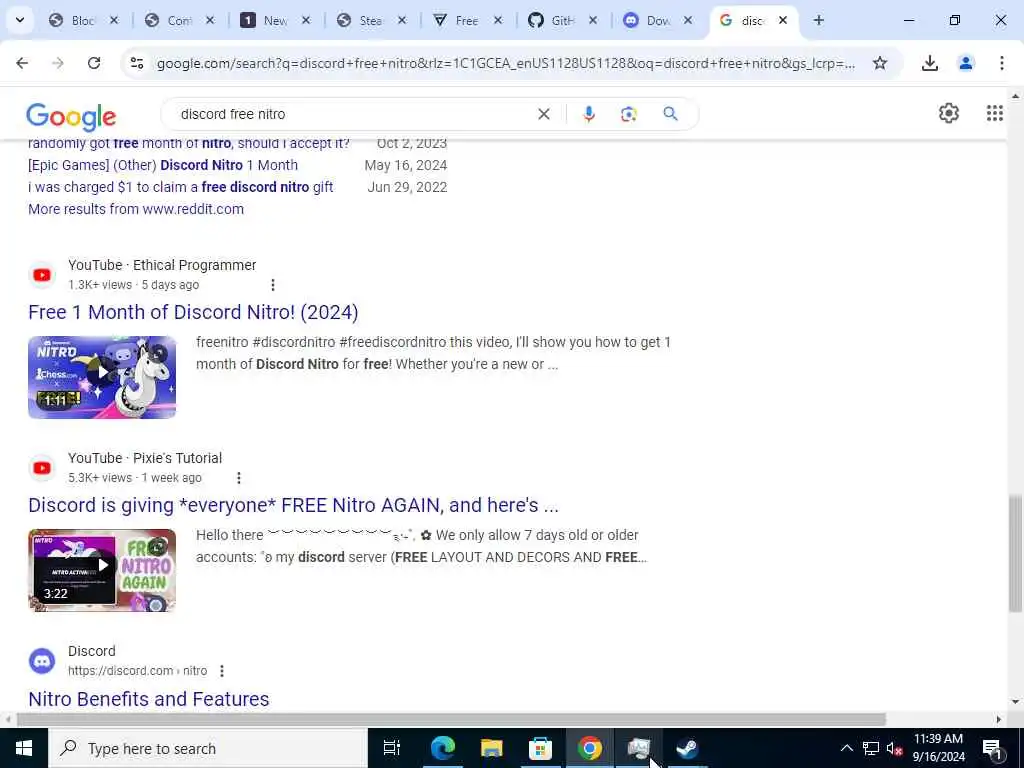Open Task View on the taskbar
Image resolution: width=1024 pixels, height=768 pixels.
click(391, 748)
